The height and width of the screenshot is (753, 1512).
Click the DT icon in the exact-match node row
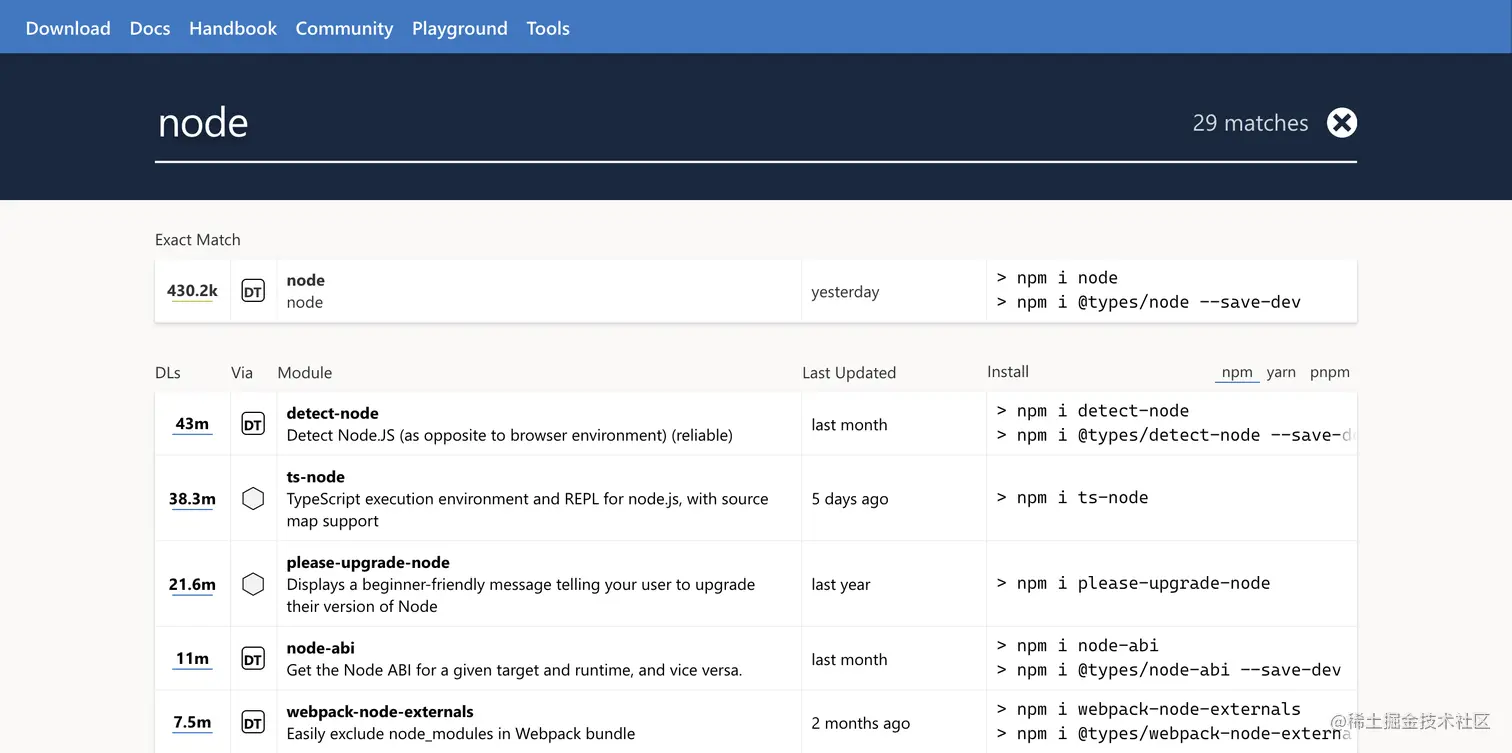pyautogui.click(x=253, y=291)
